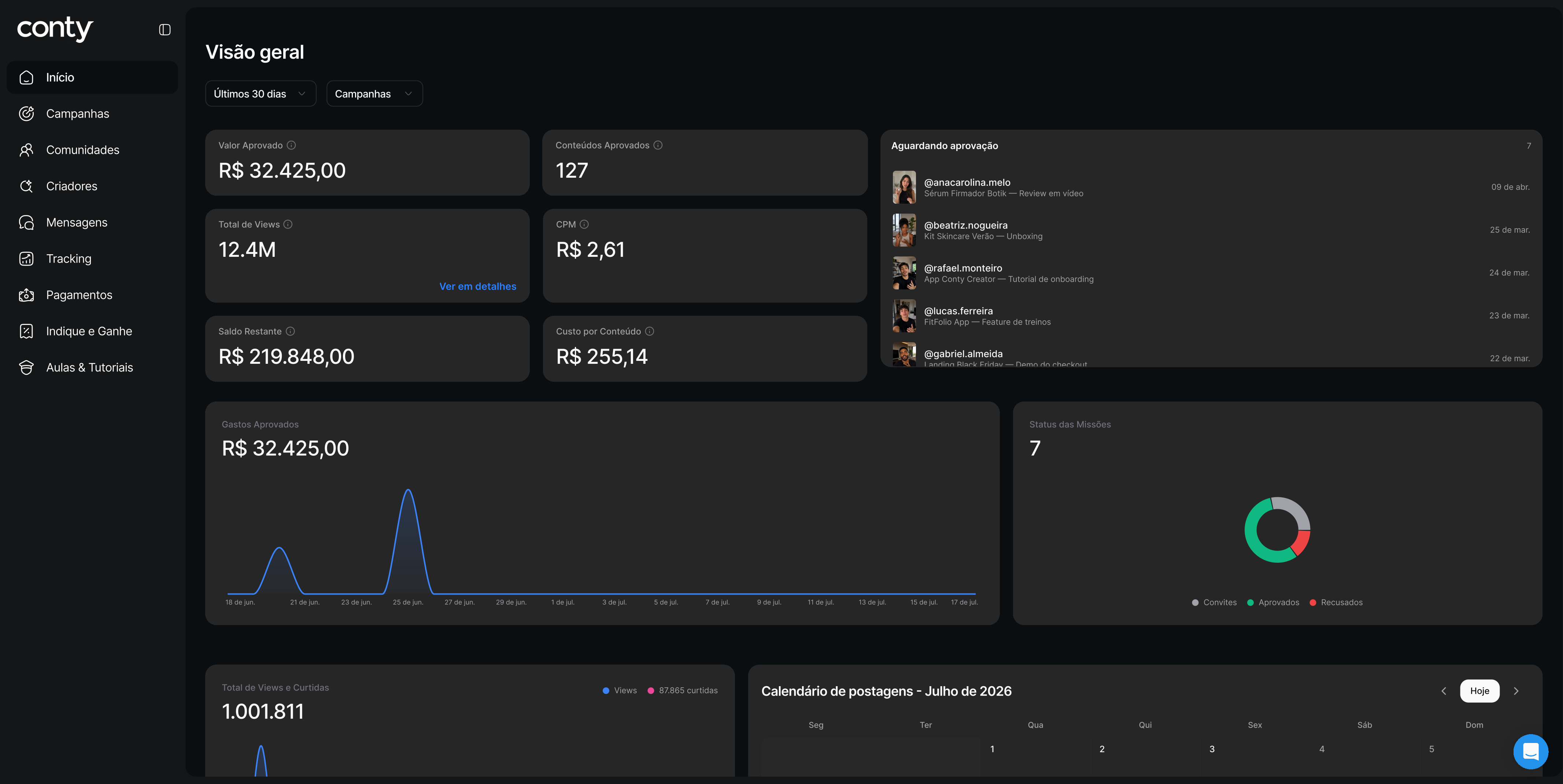Click the Comunidades people icon

[x=26, y=150]
